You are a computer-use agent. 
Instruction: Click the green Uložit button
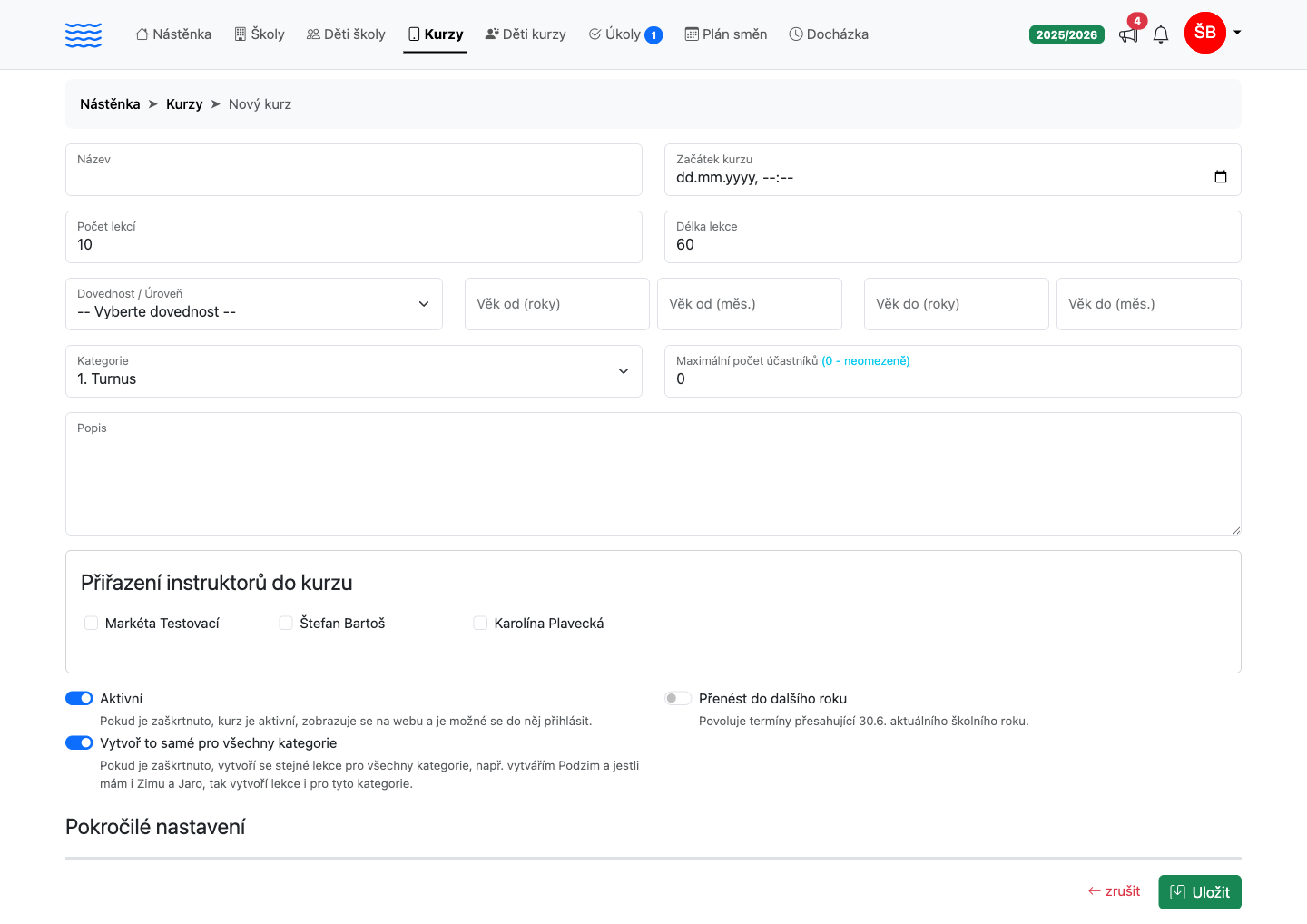click(x=1200, y=892)
